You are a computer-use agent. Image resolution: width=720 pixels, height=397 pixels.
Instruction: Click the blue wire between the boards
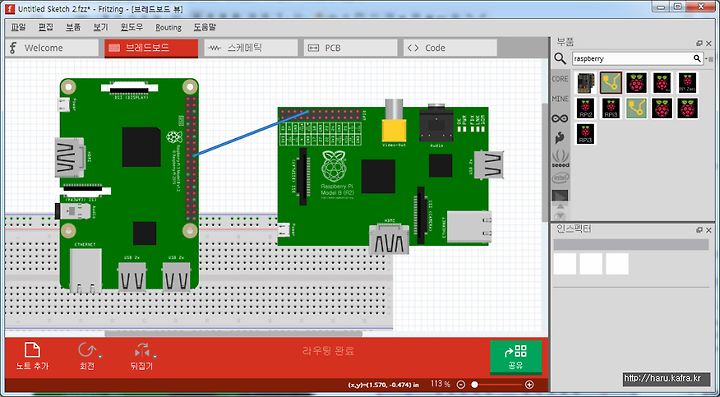tap(251, 133)
